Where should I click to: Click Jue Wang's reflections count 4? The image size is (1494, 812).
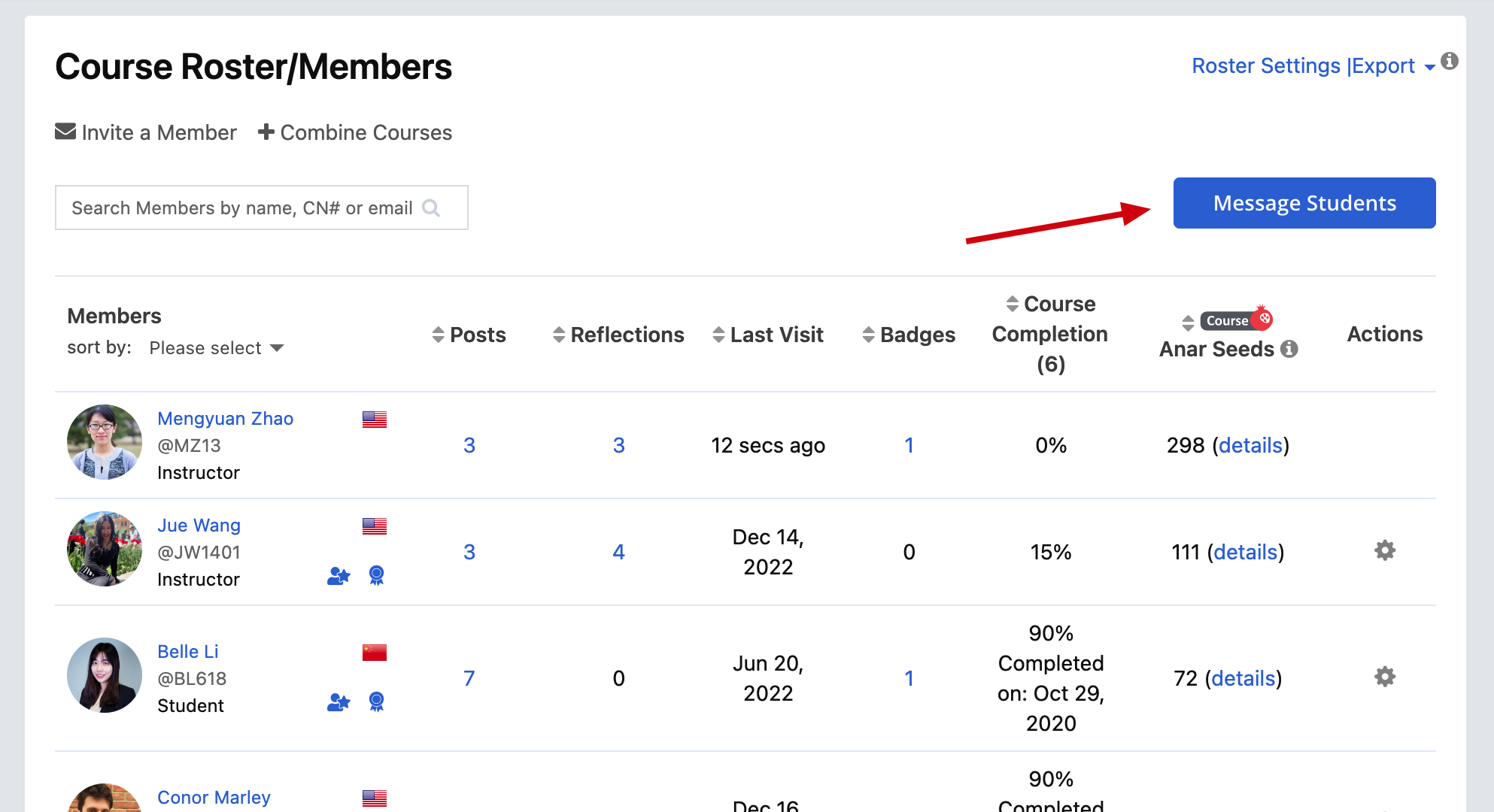[x=619, y=552]
